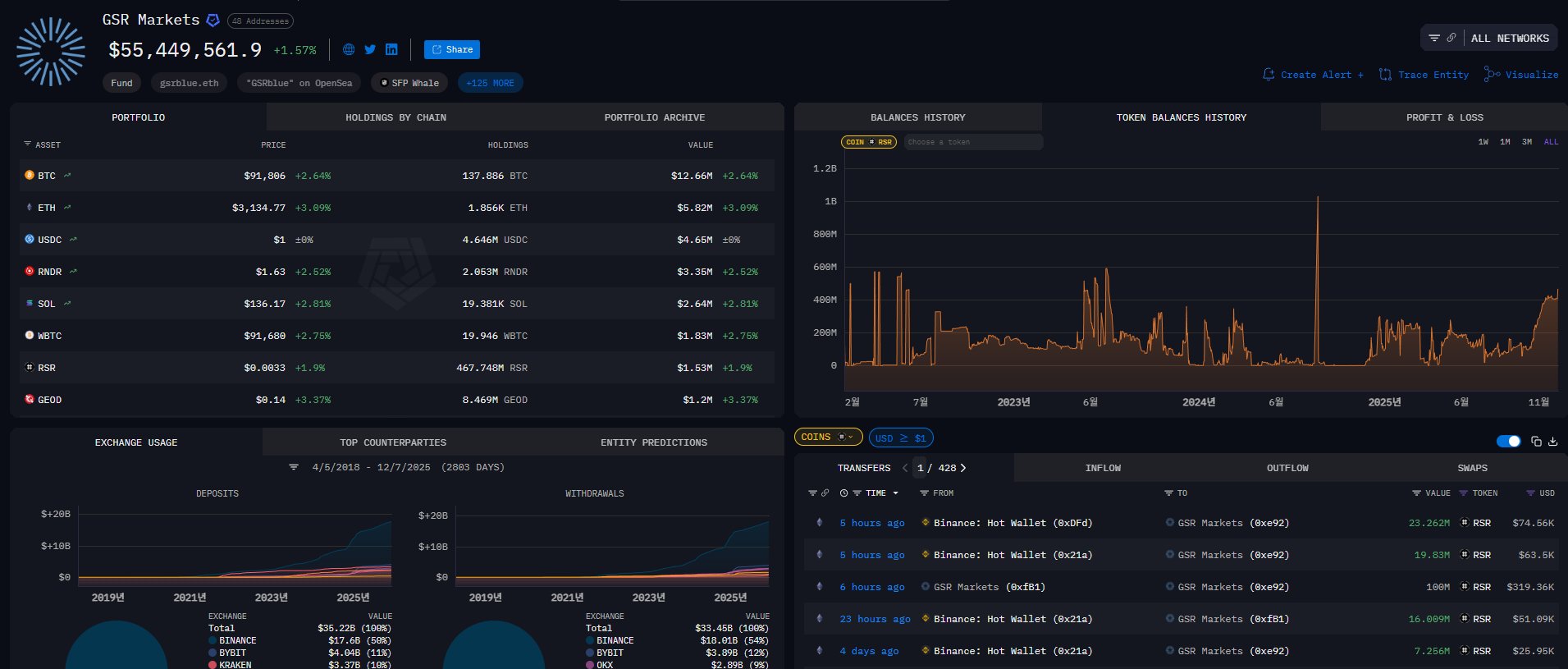The width and height of the screenshot is (1568, 669).
Task: Toggle the blue switch above transfers table
Action: [1508, 442]
